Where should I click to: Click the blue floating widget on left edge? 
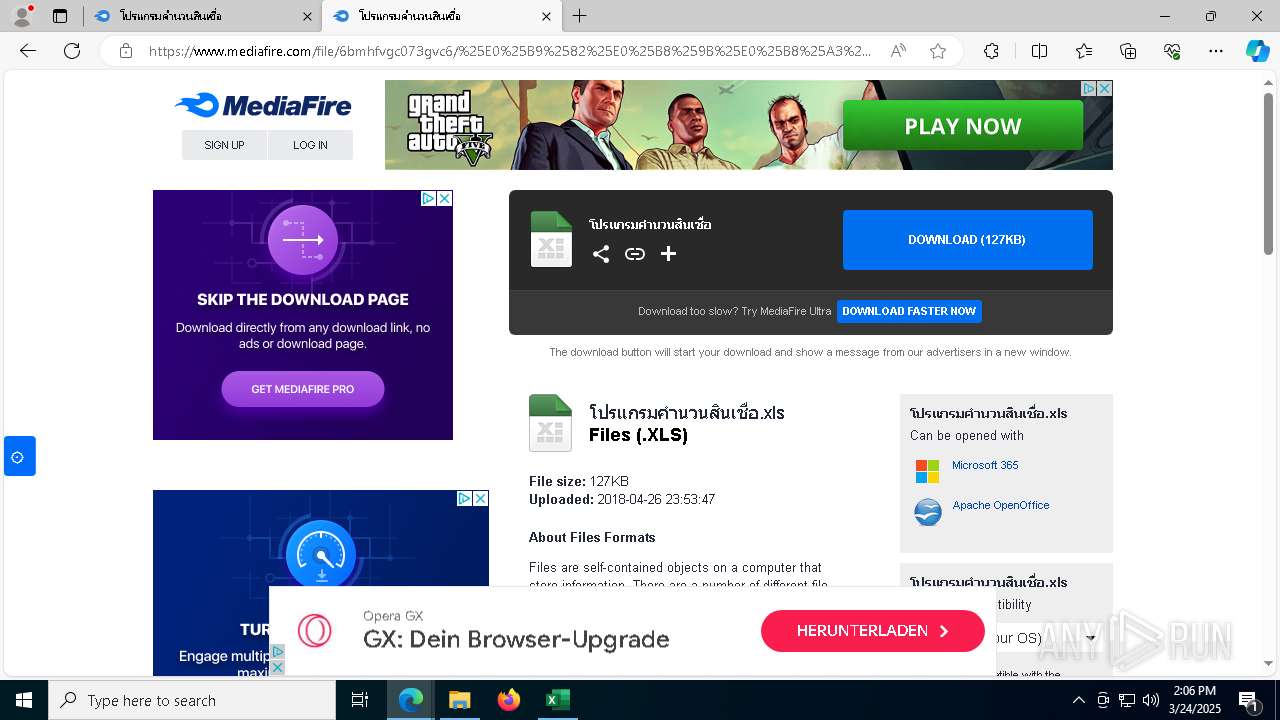click(19, 456)
